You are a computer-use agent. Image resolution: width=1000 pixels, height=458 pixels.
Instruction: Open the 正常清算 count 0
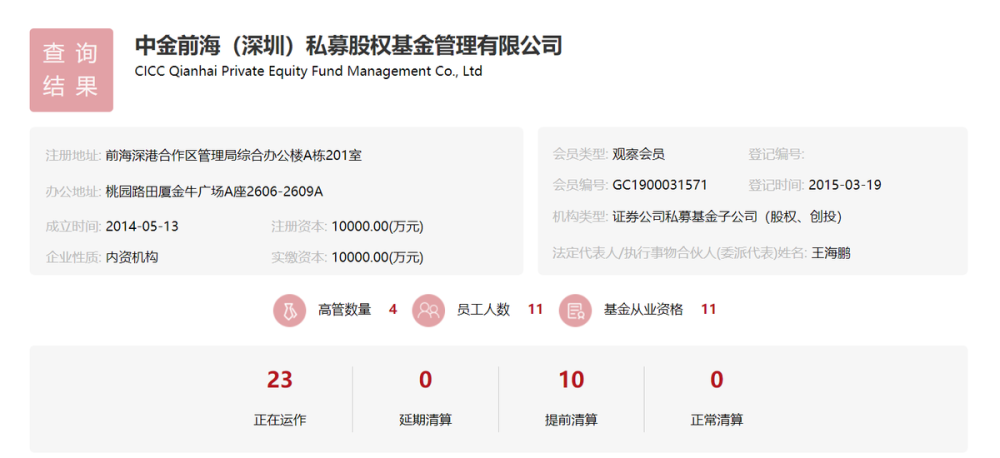coord(717,380)
